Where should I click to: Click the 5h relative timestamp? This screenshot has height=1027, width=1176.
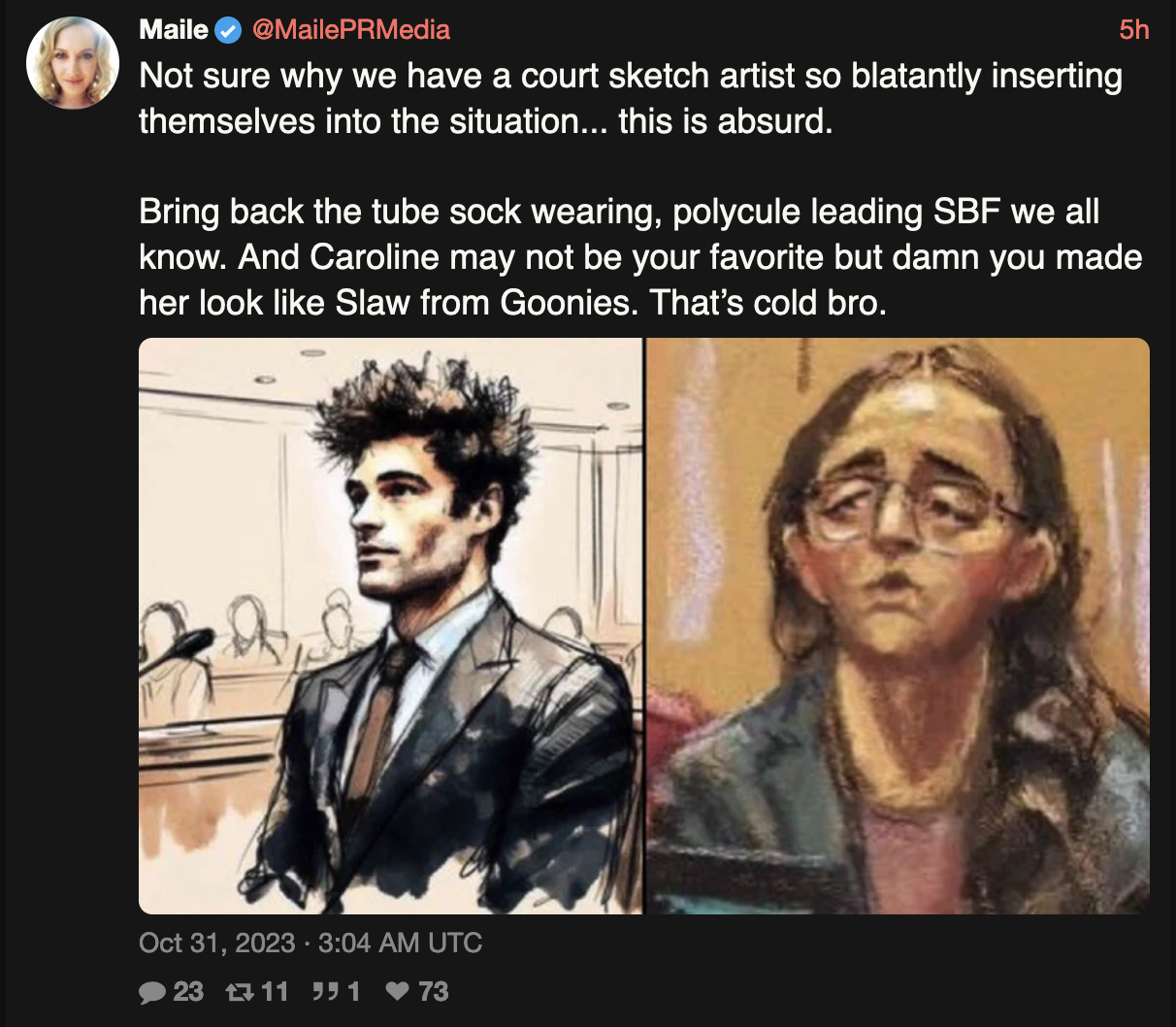click(1133, 30)
